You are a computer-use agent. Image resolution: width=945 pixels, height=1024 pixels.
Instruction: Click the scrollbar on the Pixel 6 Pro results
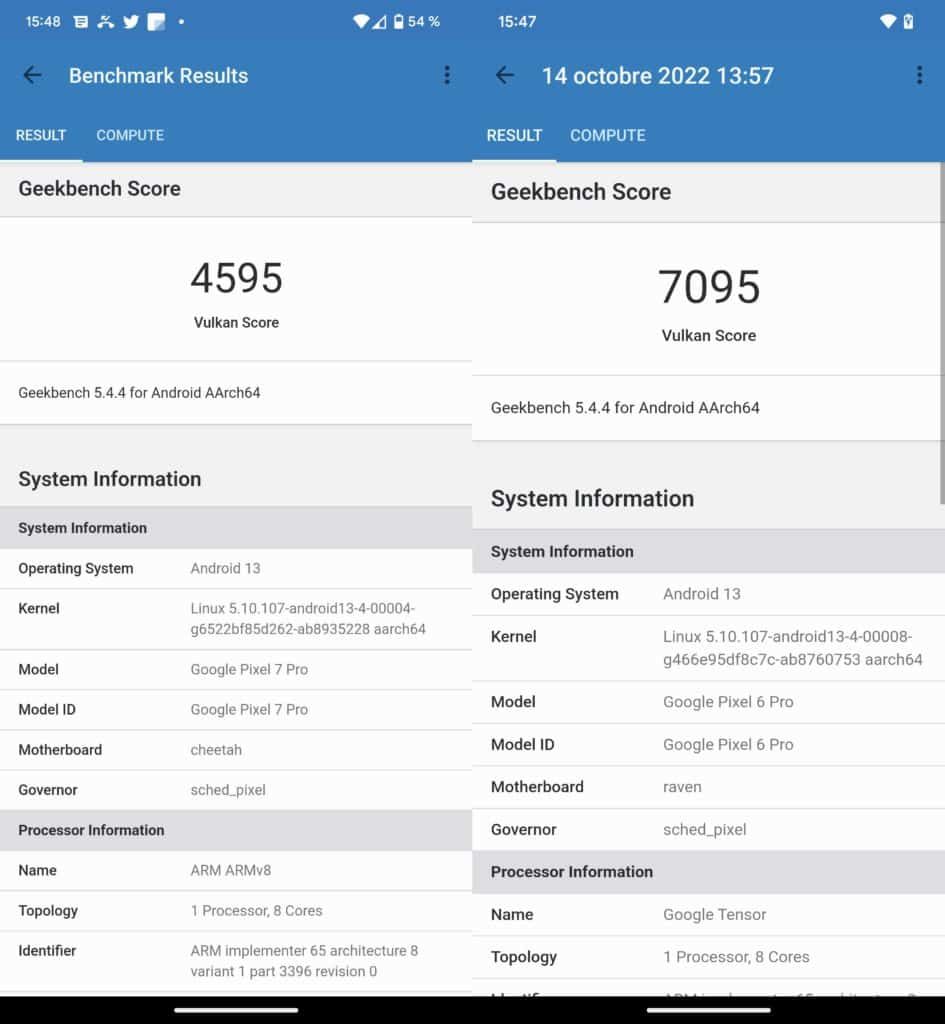pyautogui.click(x=942, y=333)
